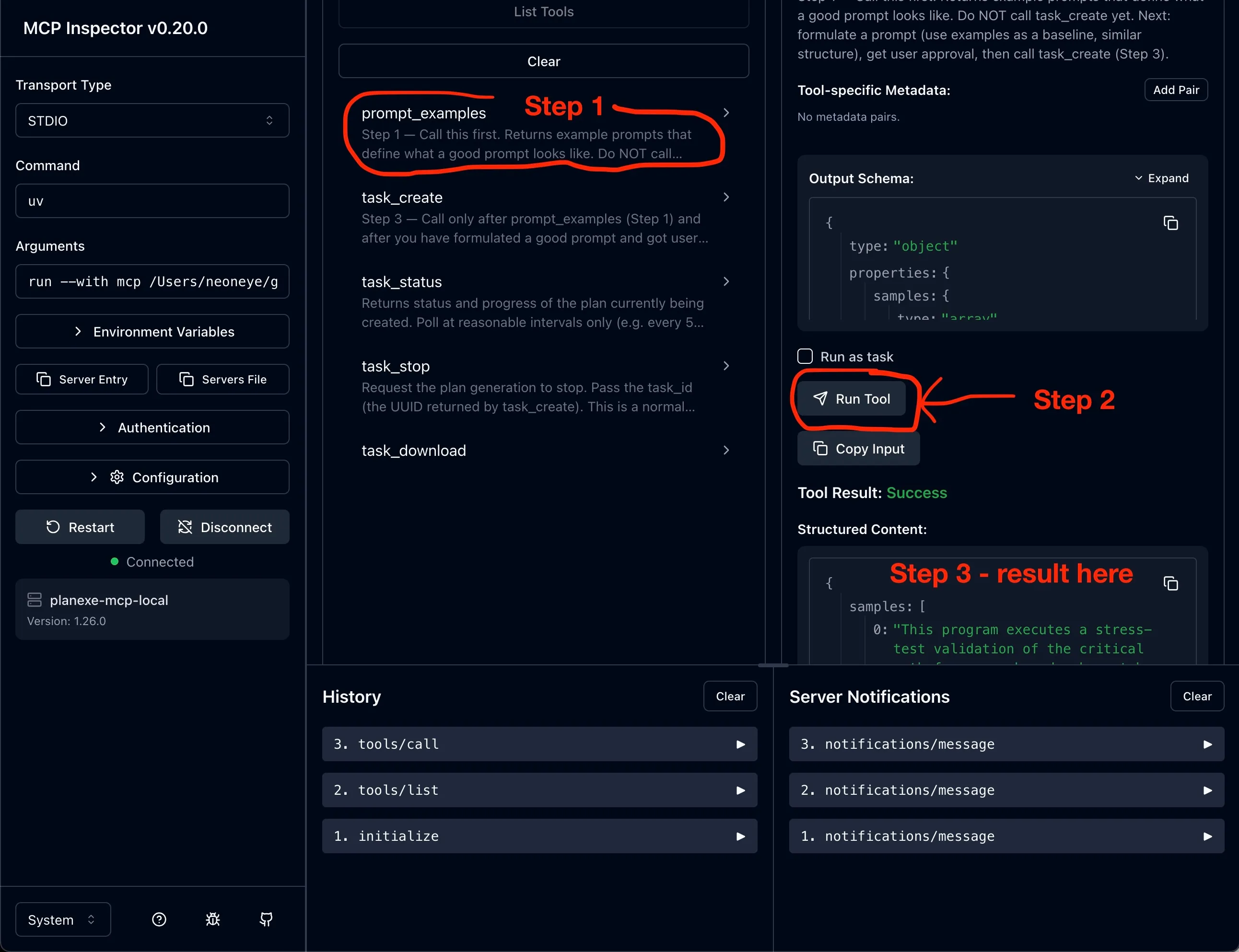Click Copy Input below Run Tool
1239x952 pixels.
858,448
